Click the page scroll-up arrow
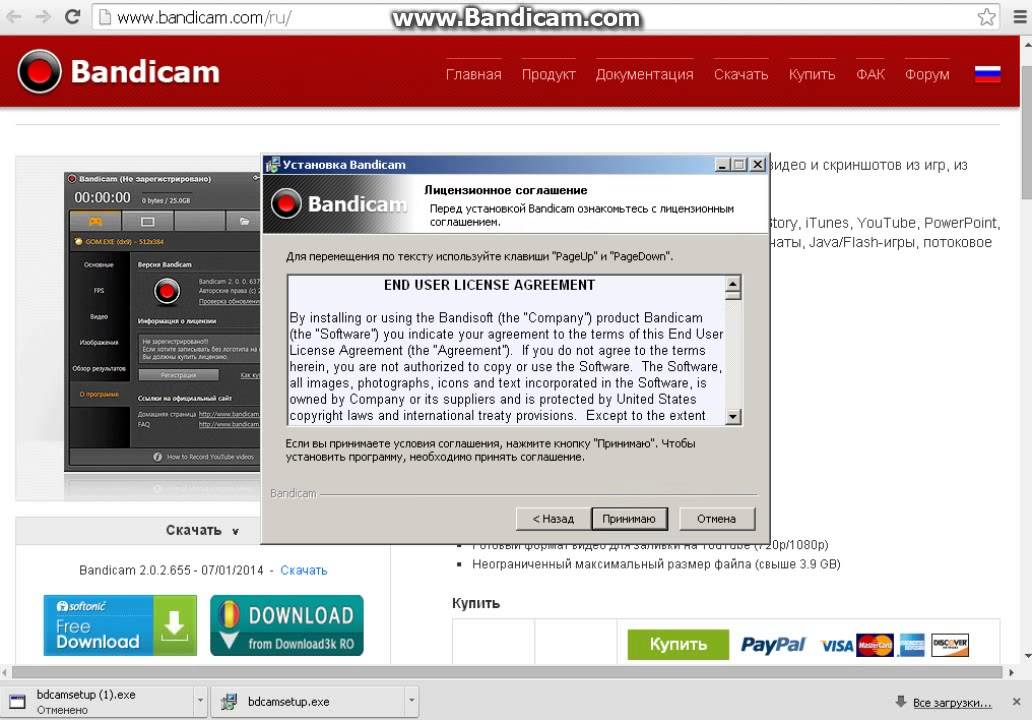 (1027, 45)
